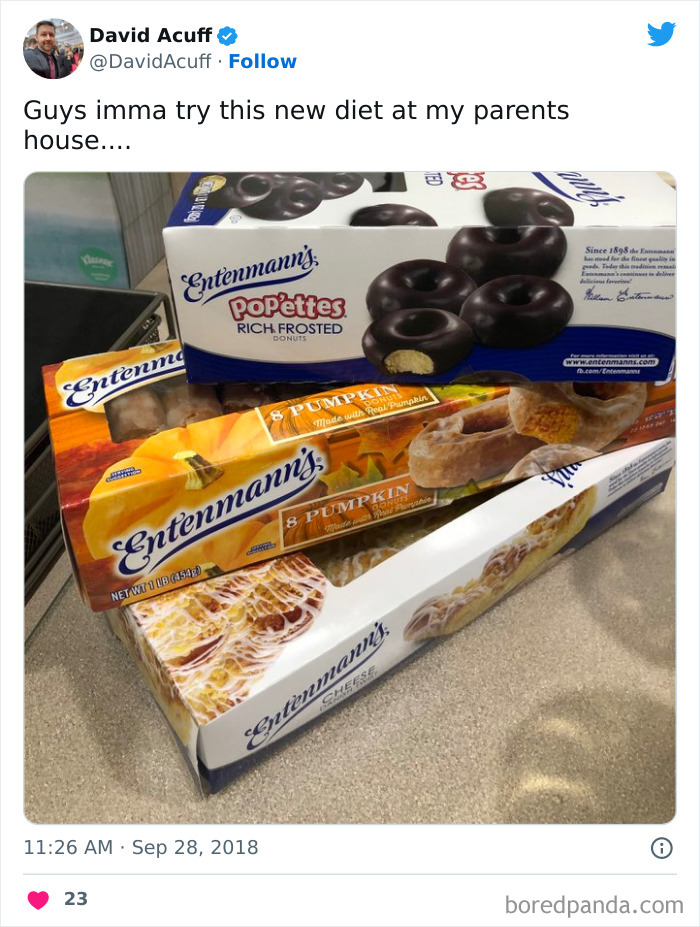Image resolution: width=700 pixels, height=927 pixels.
Task: Click the tweet text about new diet
Action: (x=296, y=125)
